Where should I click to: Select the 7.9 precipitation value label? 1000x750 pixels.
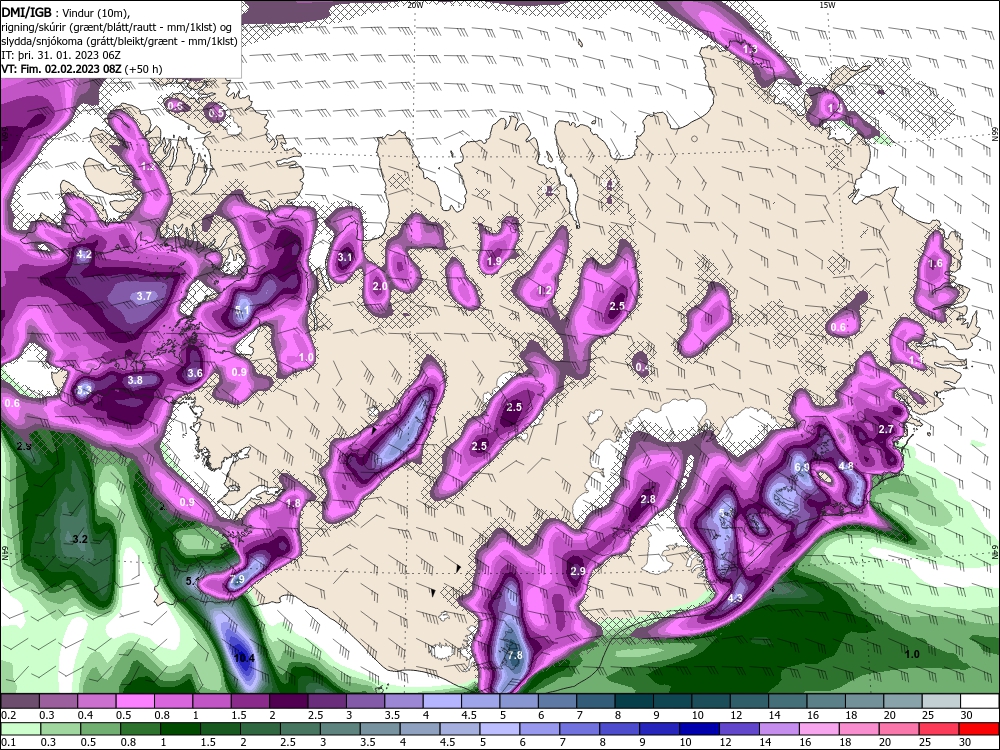[237, 579]
